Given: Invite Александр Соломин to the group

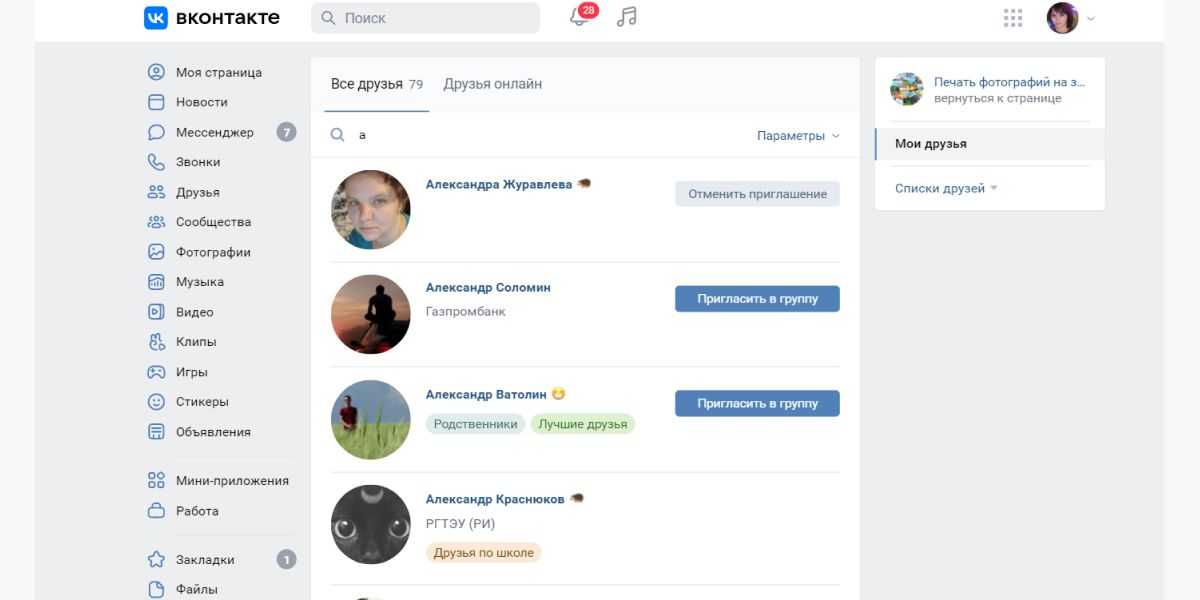Looking at the screenshot, I should [757, 299].
